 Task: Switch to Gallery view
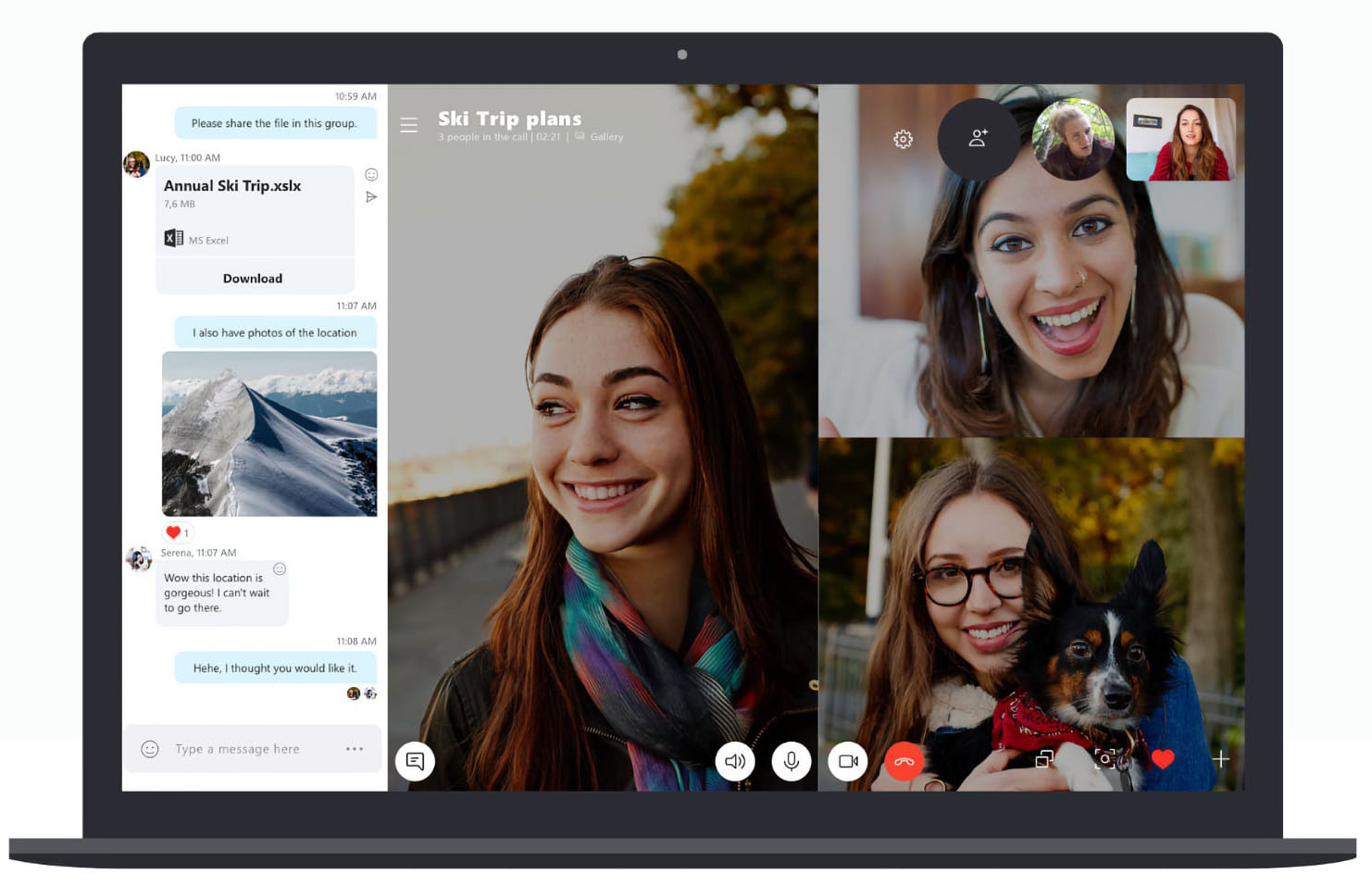pos(599,137)
